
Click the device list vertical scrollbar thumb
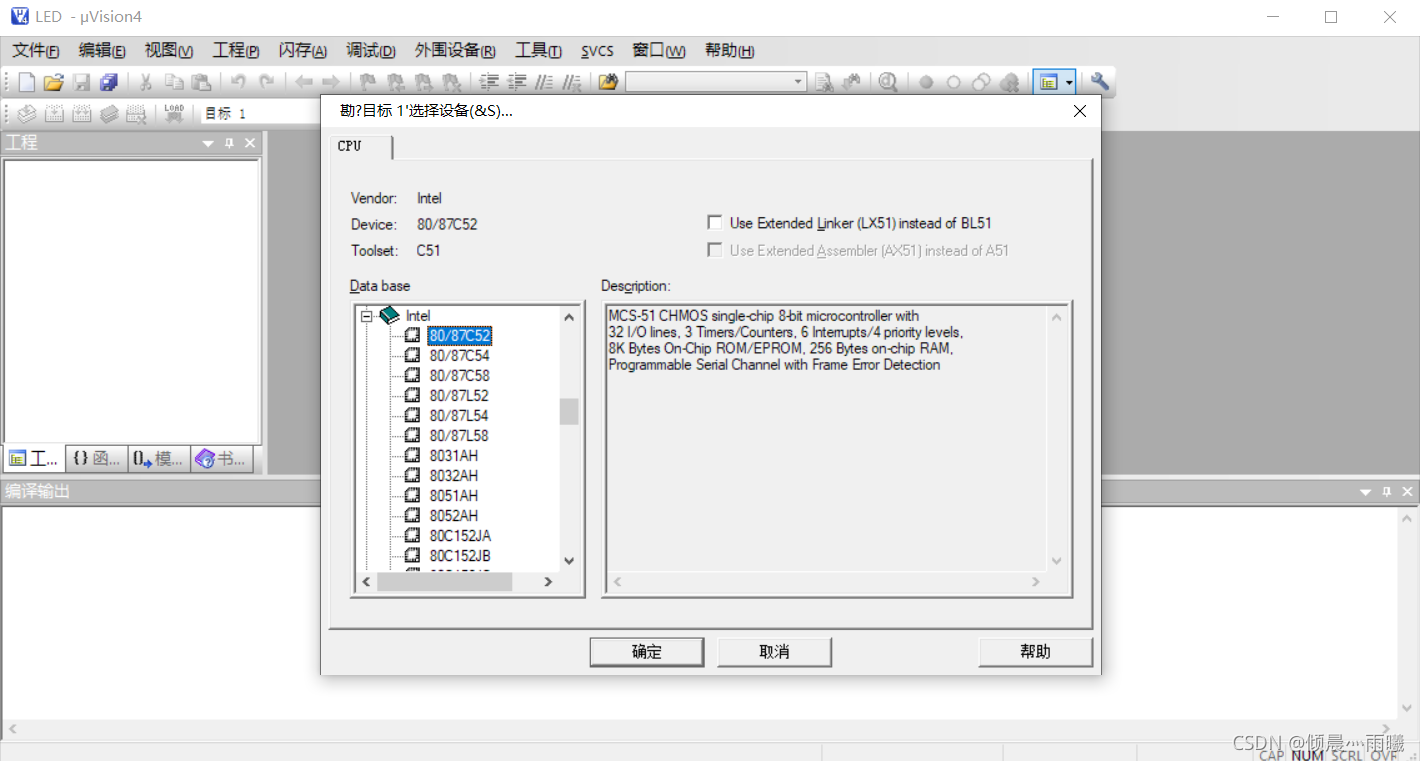569,411
